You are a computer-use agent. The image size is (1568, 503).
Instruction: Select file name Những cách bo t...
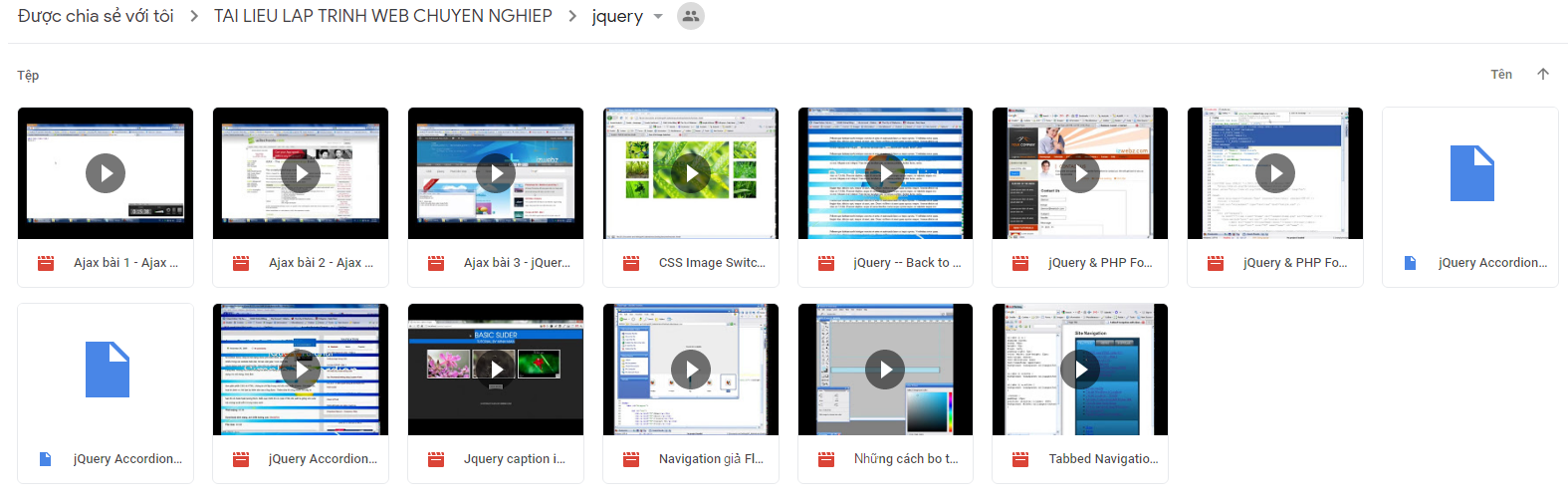[x=906, y=459]
